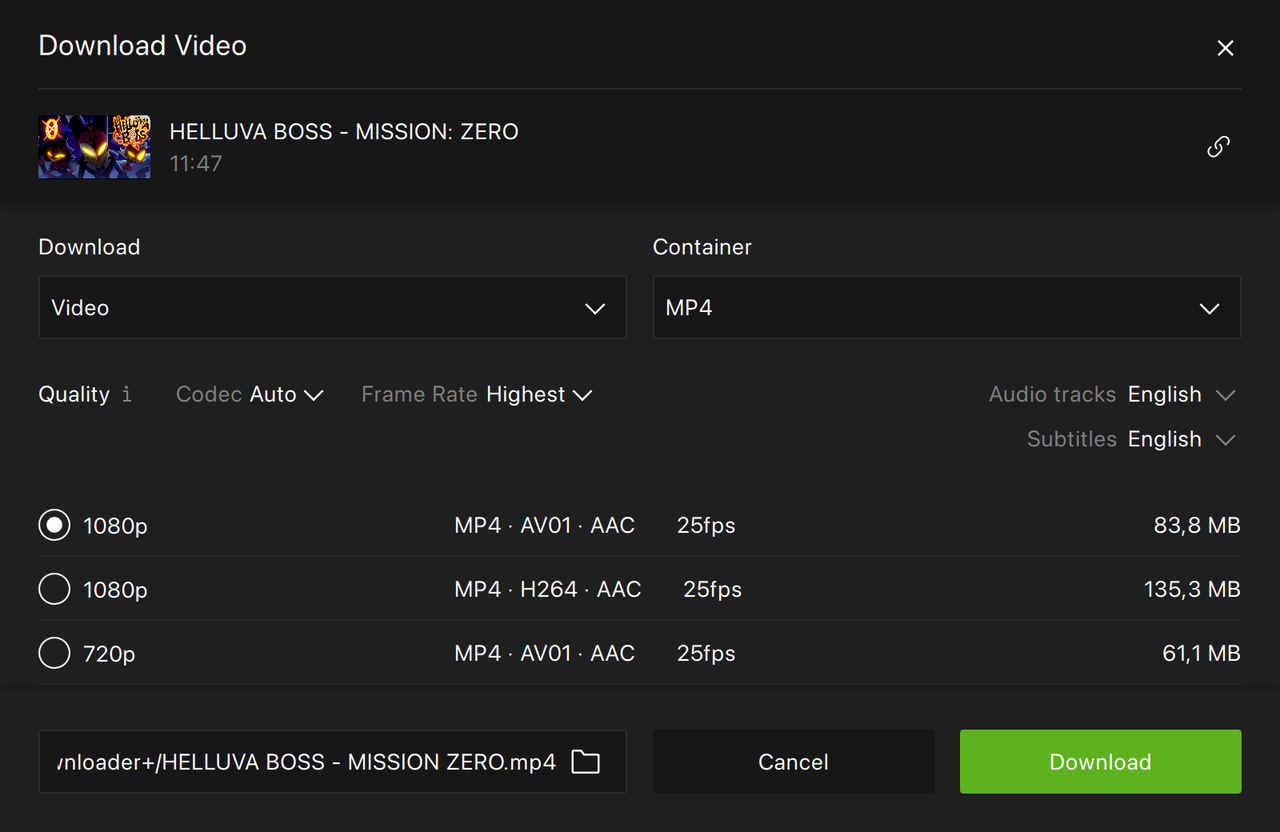Screen dimensions: 1280x832
Task: Close the Download Video dialog
Action: pyautogui.click(x=1225, y=48)
